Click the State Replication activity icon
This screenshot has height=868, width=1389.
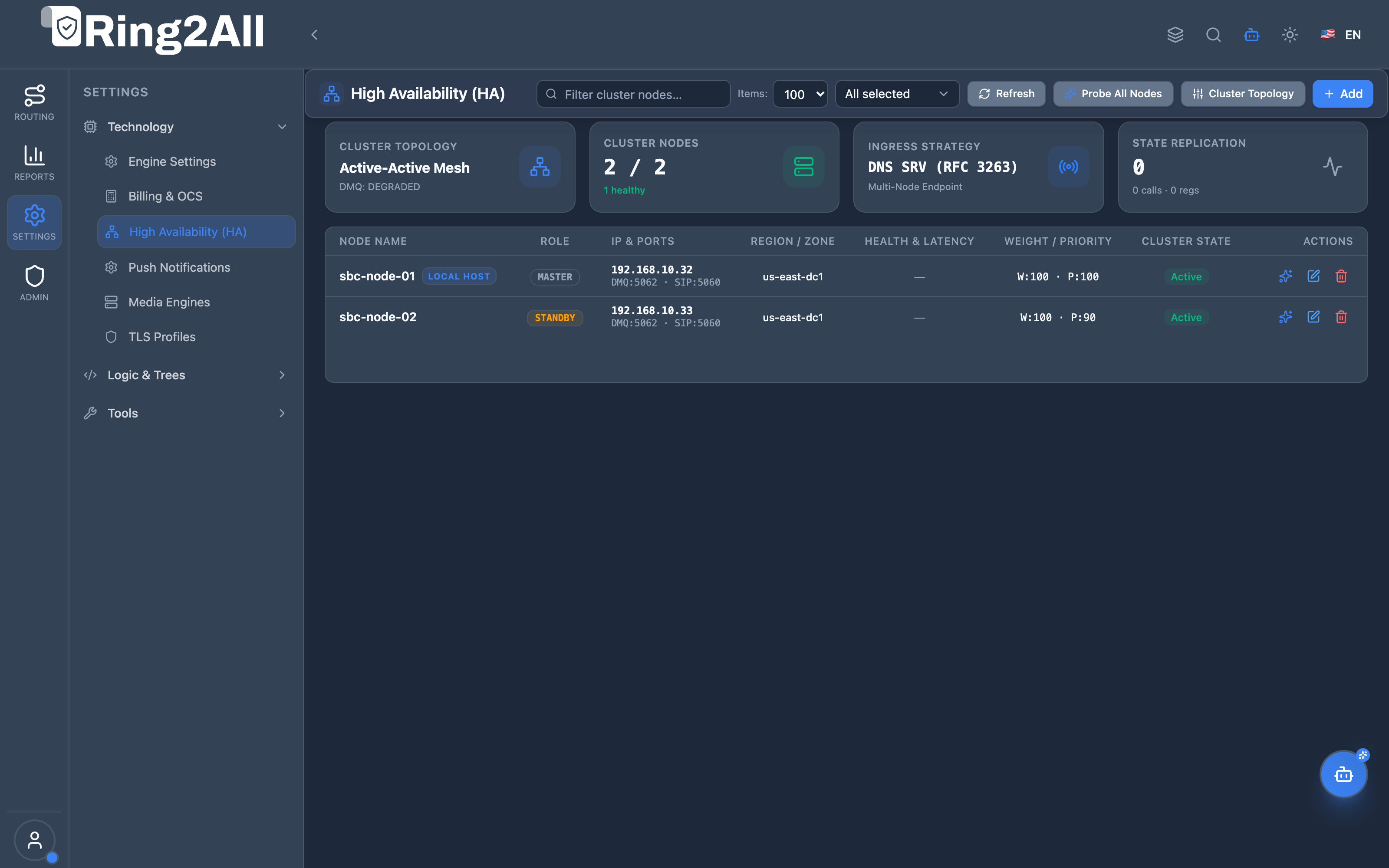(1332, 167)
